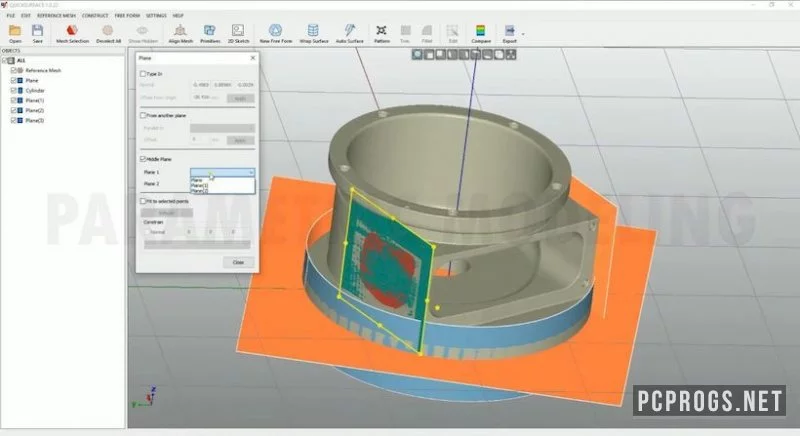Click the XYZ axis gizmo in viewport corner

click(144, 398)
